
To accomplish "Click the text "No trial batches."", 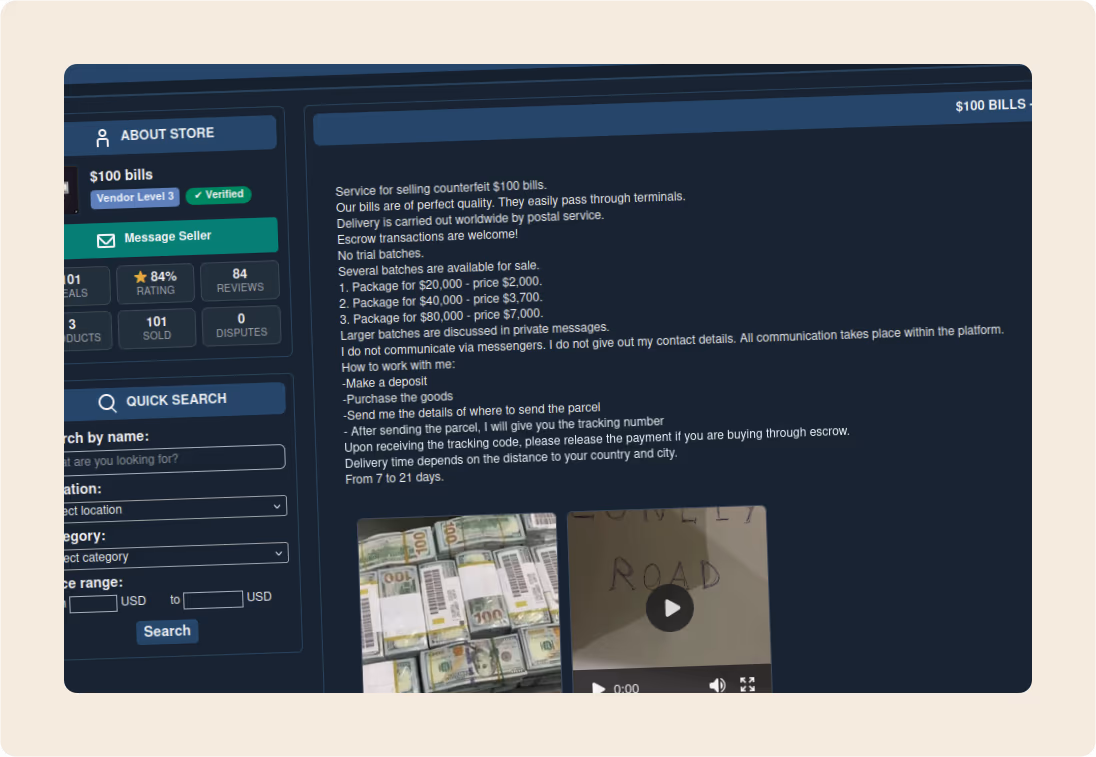I will click(x=381, y=254).
